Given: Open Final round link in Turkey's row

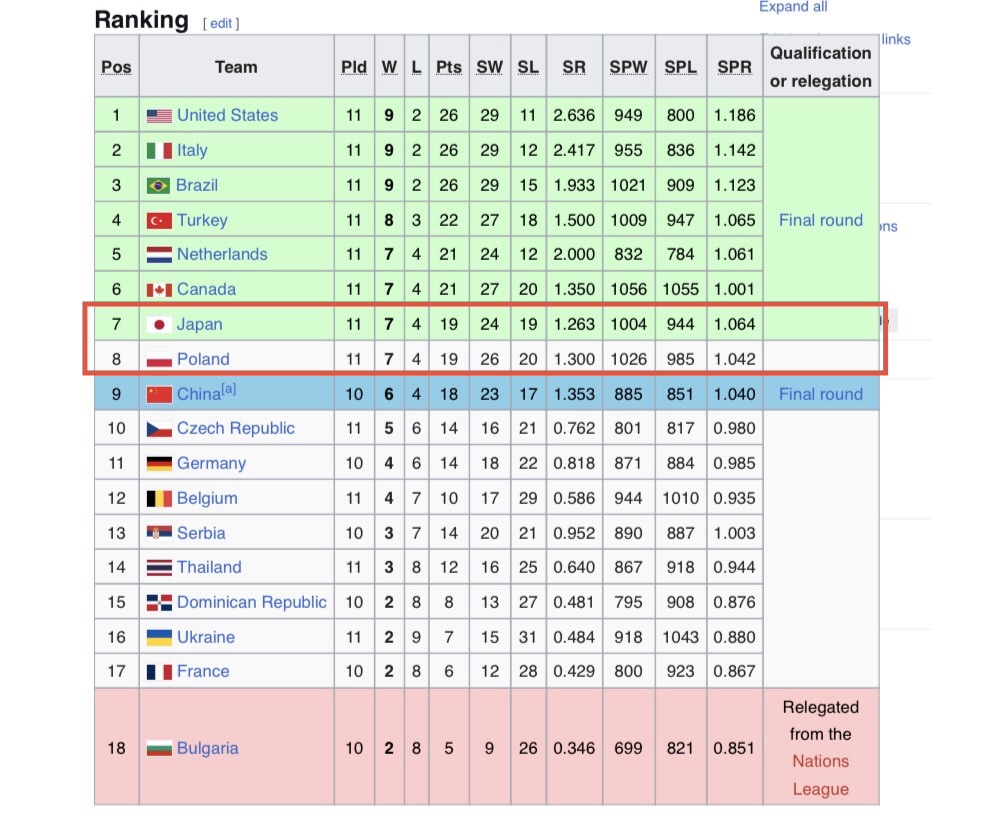Looking at the screenshot, I should pos(820,220).
